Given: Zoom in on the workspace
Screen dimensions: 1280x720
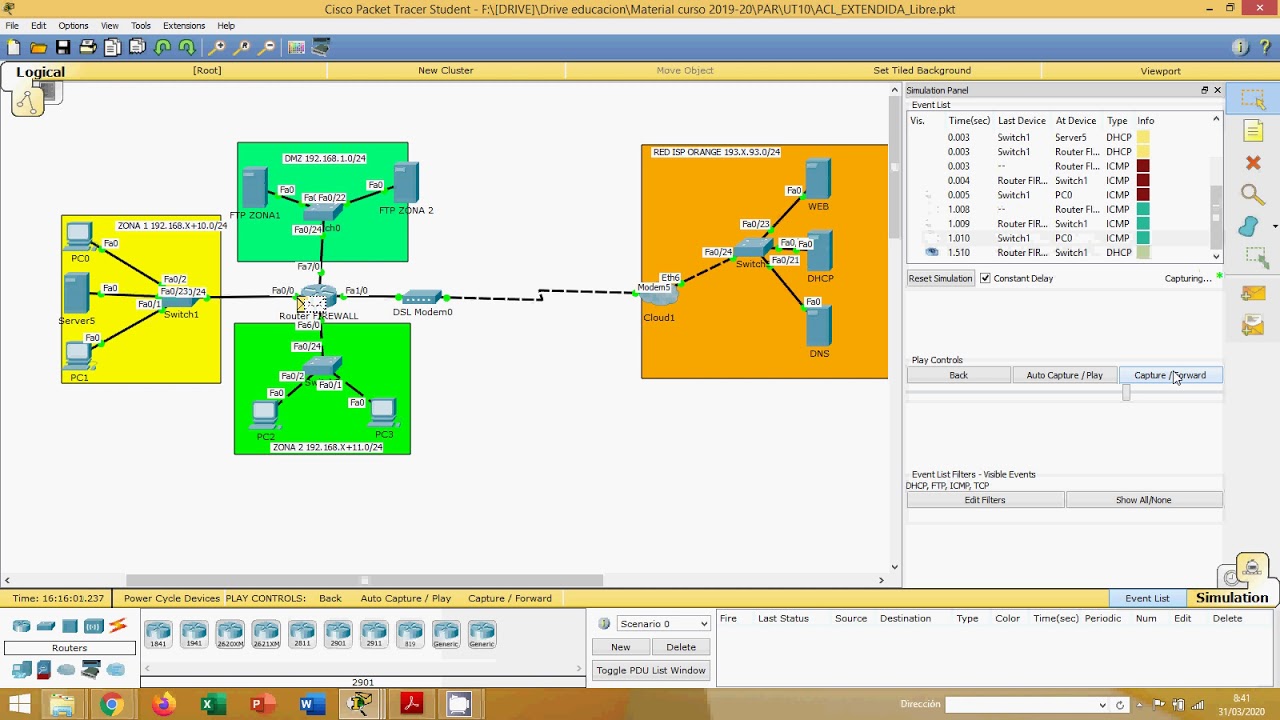Looking at the screenshot, I should (217, 47).
